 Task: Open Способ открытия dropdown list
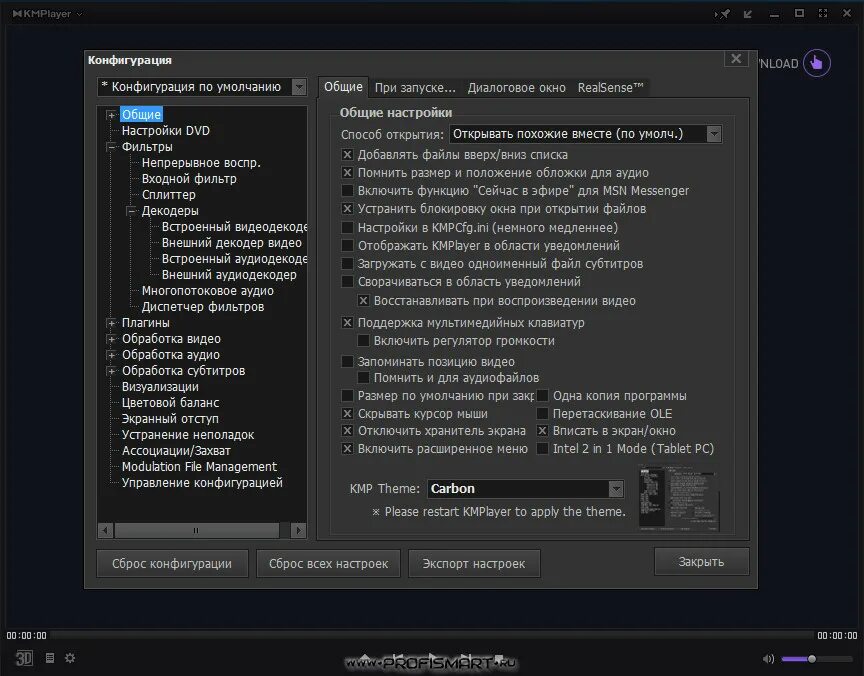click(x=714, y=134)
